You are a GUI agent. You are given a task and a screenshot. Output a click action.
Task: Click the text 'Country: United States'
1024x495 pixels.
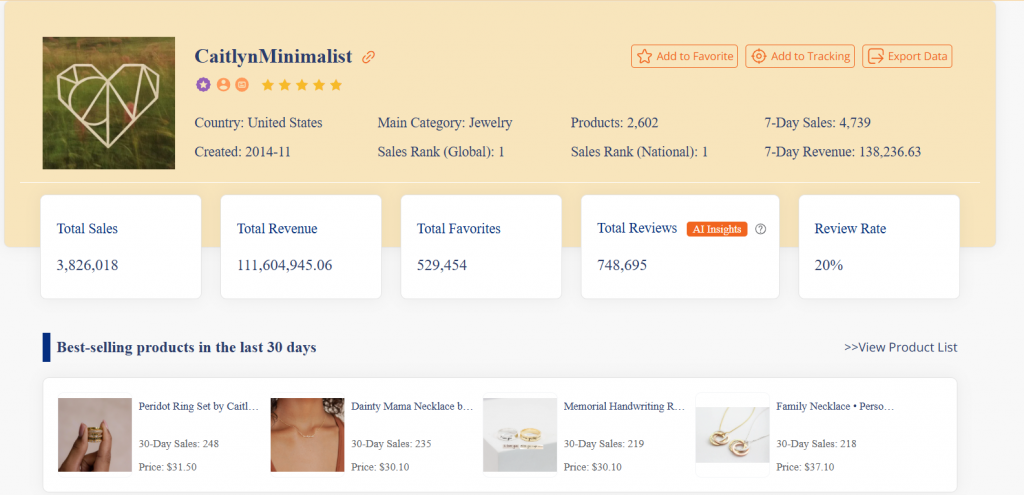coord(259,123)
